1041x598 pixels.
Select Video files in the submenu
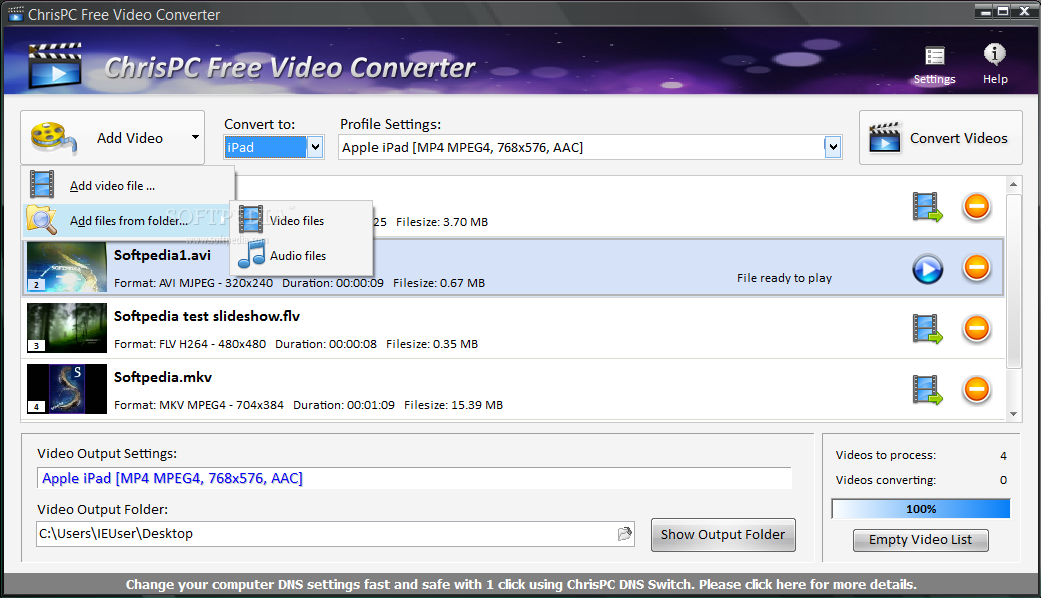[301, 220]
